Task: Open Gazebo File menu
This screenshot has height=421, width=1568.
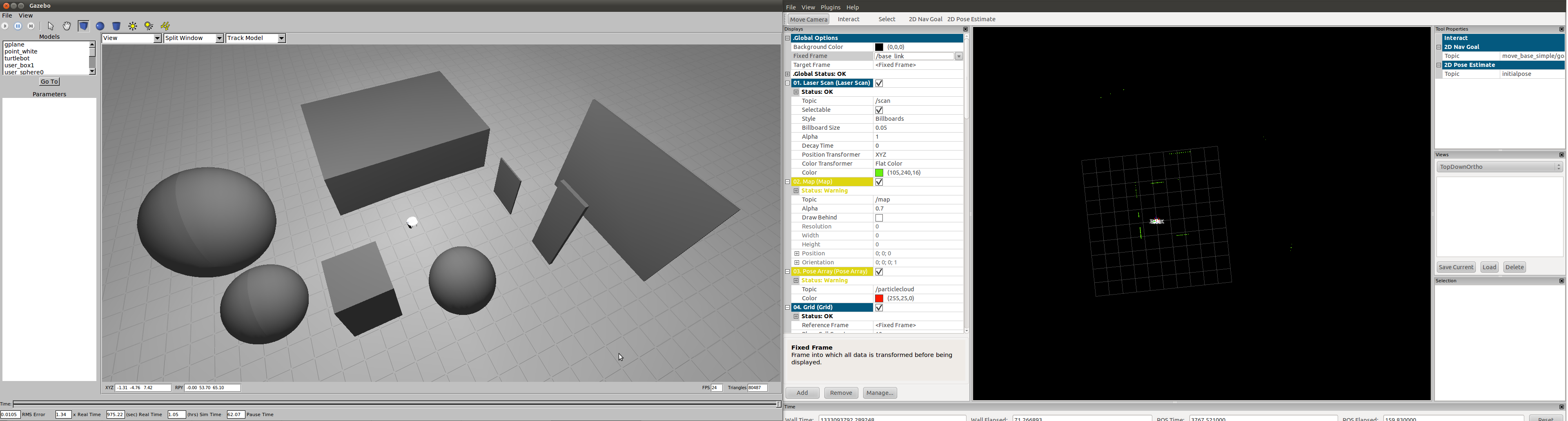Action: pyautogui.click(x=7, y=16)
